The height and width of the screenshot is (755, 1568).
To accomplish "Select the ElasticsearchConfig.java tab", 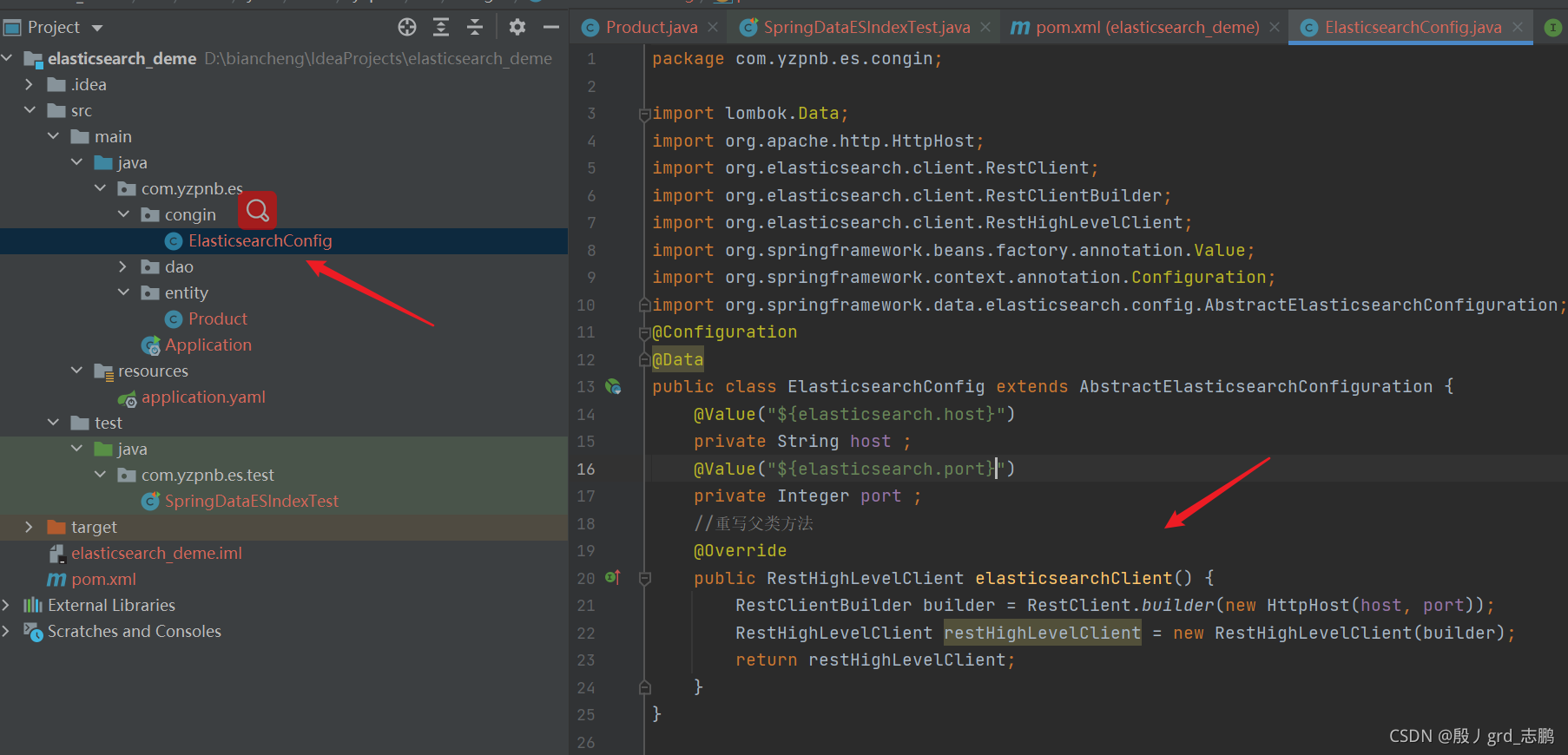I will (1412, 27).
